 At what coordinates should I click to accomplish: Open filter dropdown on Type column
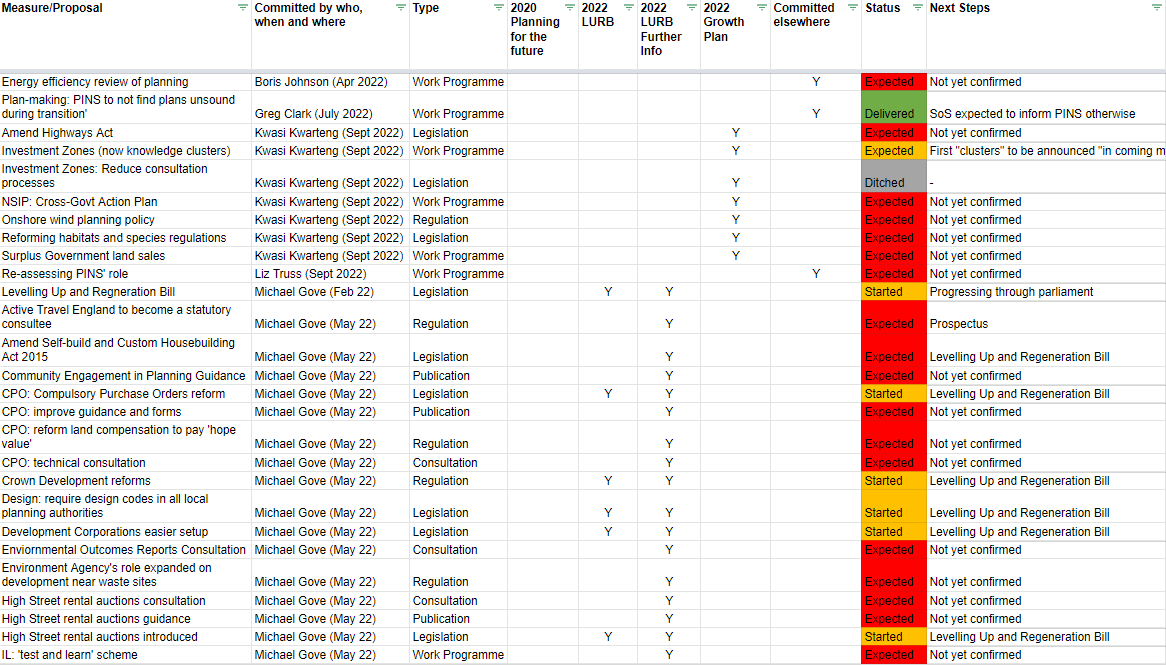point(499,7)
